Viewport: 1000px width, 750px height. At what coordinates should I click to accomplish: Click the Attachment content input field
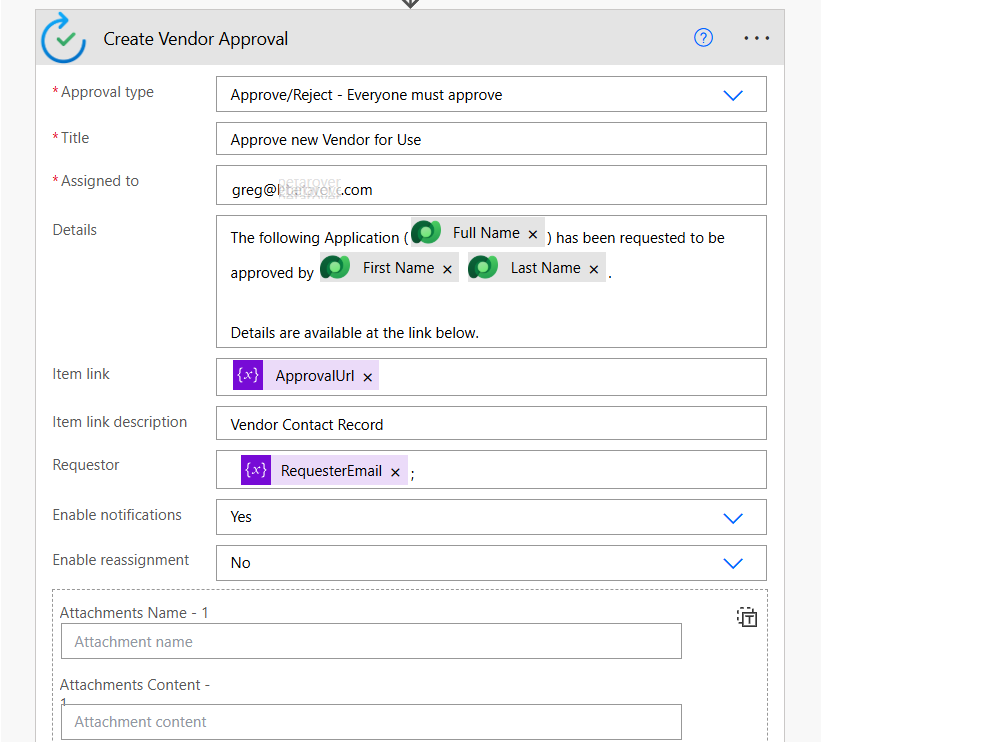pos(371,722)
